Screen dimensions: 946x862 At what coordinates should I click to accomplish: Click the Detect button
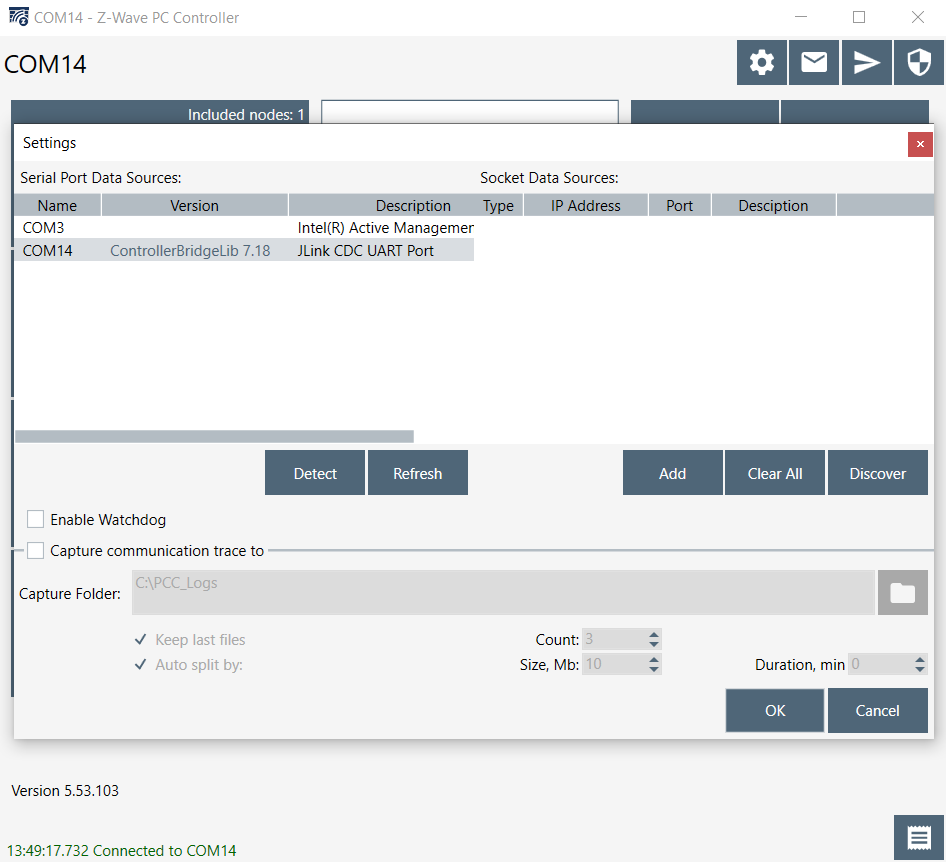coord(315,473)
